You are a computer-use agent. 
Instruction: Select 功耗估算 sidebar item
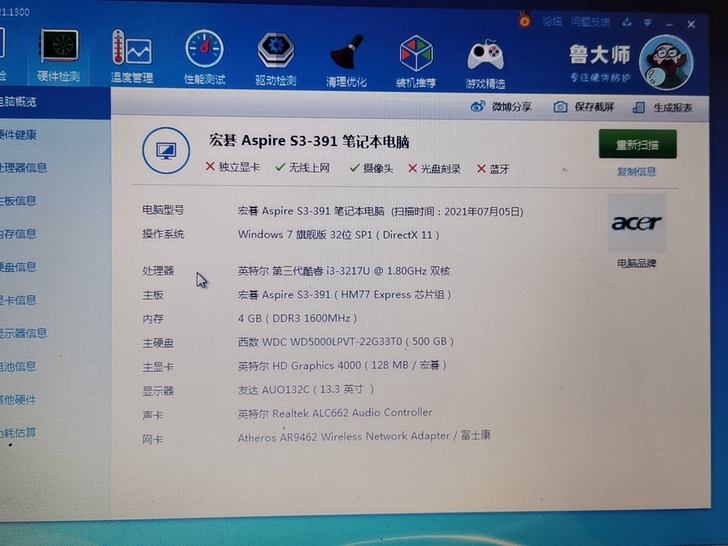pos(18,433)
